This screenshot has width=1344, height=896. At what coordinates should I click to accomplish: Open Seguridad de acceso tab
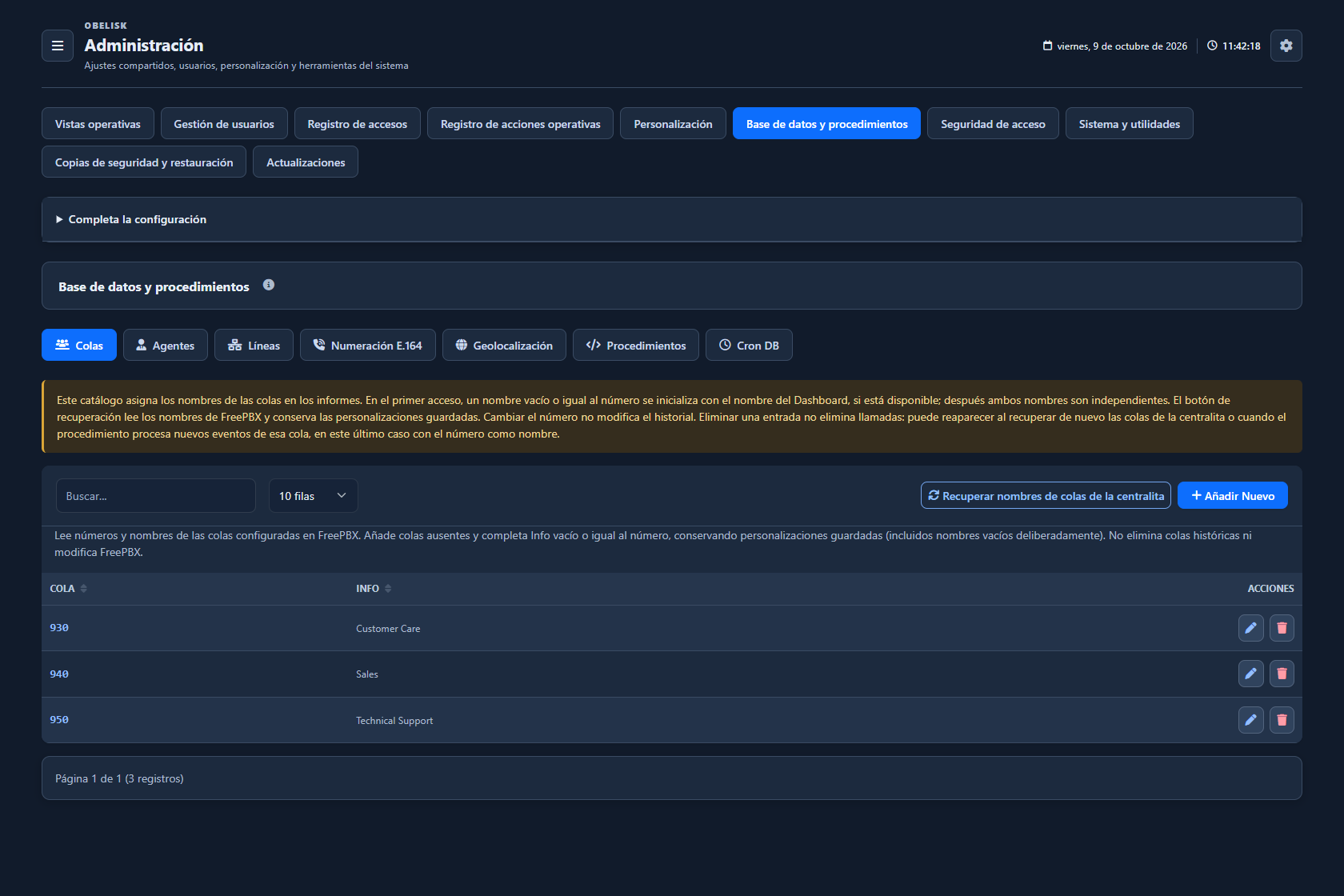coord(993,124)
